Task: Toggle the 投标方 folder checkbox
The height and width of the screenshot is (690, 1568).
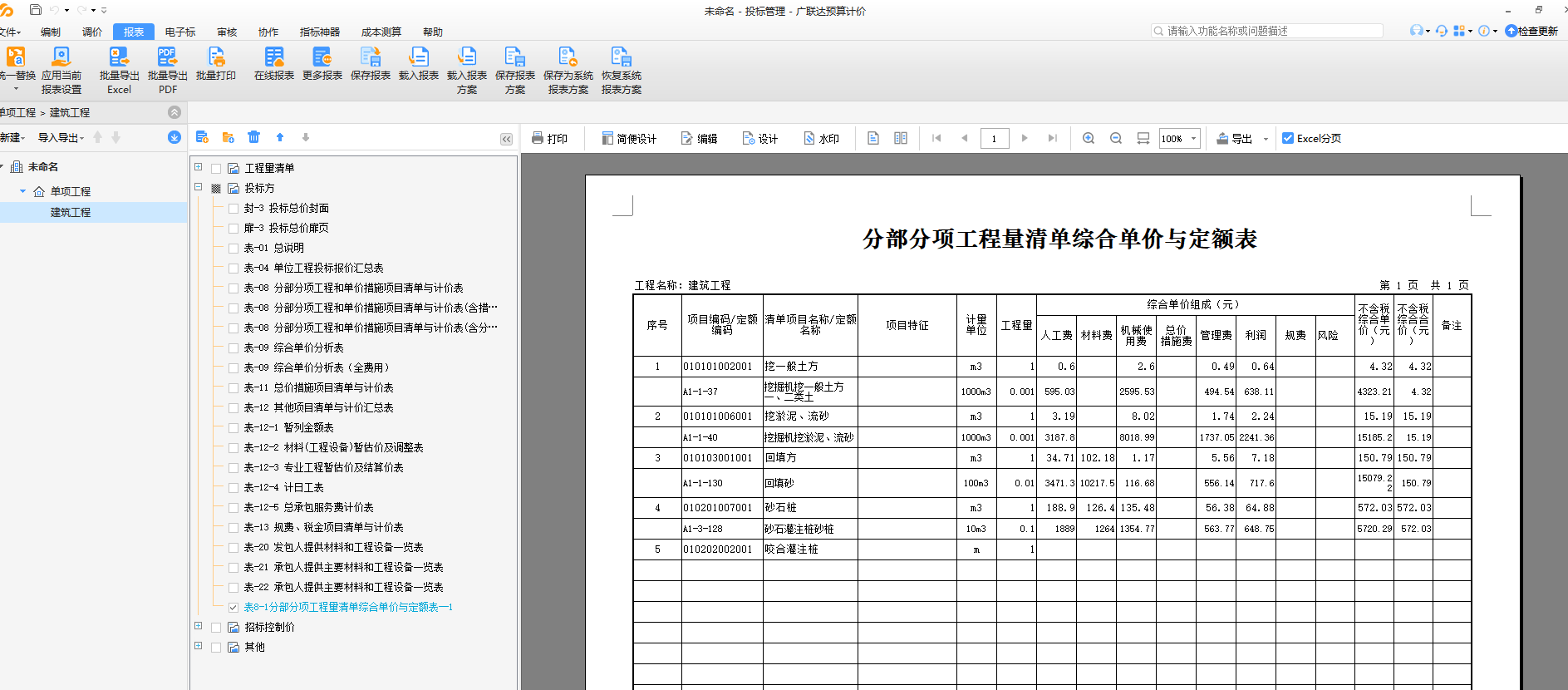Action: click(x=216, y=188)
